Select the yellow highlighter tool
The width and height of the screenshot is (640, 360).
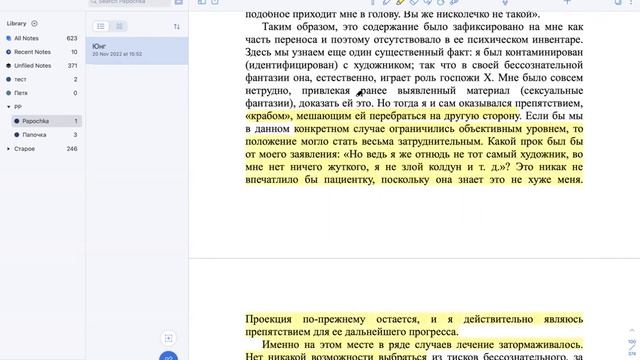[400, 2]
